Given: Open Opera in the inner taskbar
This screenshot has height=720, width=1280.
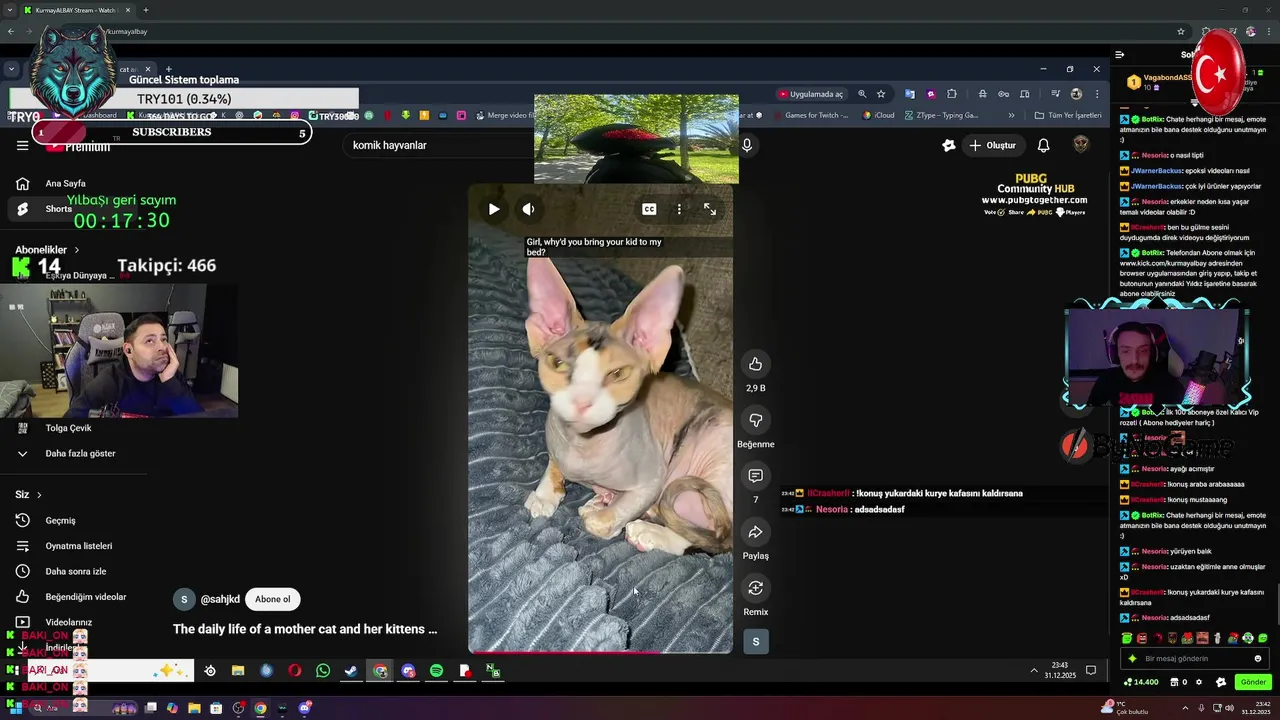Looking at the screenshot, I should 294,671.
